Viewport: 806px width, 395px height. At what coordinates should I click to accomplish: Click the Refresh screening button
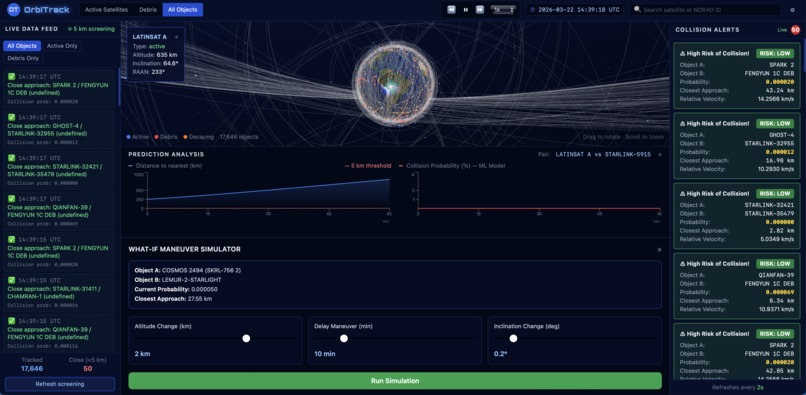point(60,384)
